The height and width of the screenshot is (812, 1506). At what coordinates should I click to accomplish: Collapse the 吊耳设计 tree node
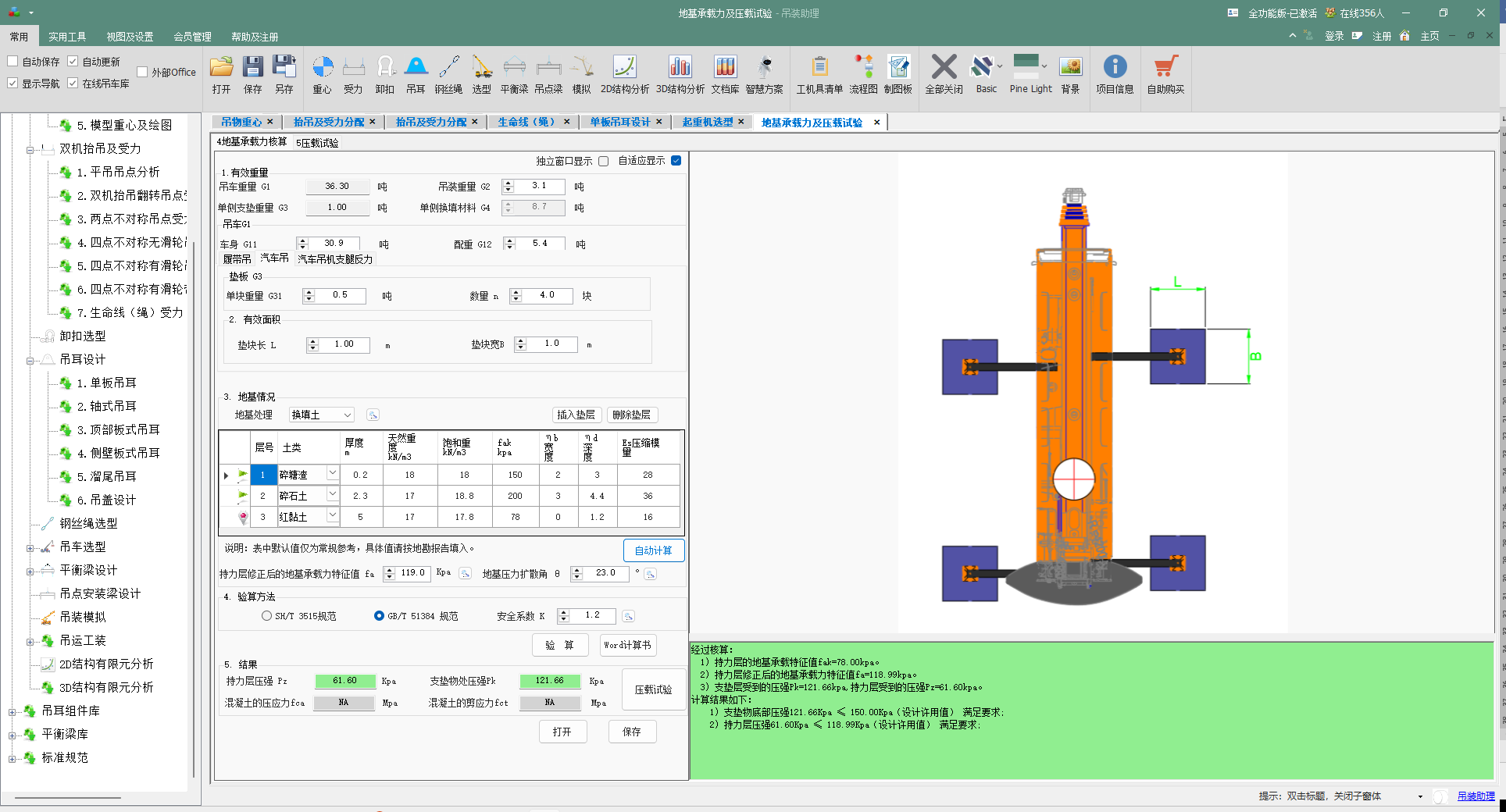coord(30,360)
